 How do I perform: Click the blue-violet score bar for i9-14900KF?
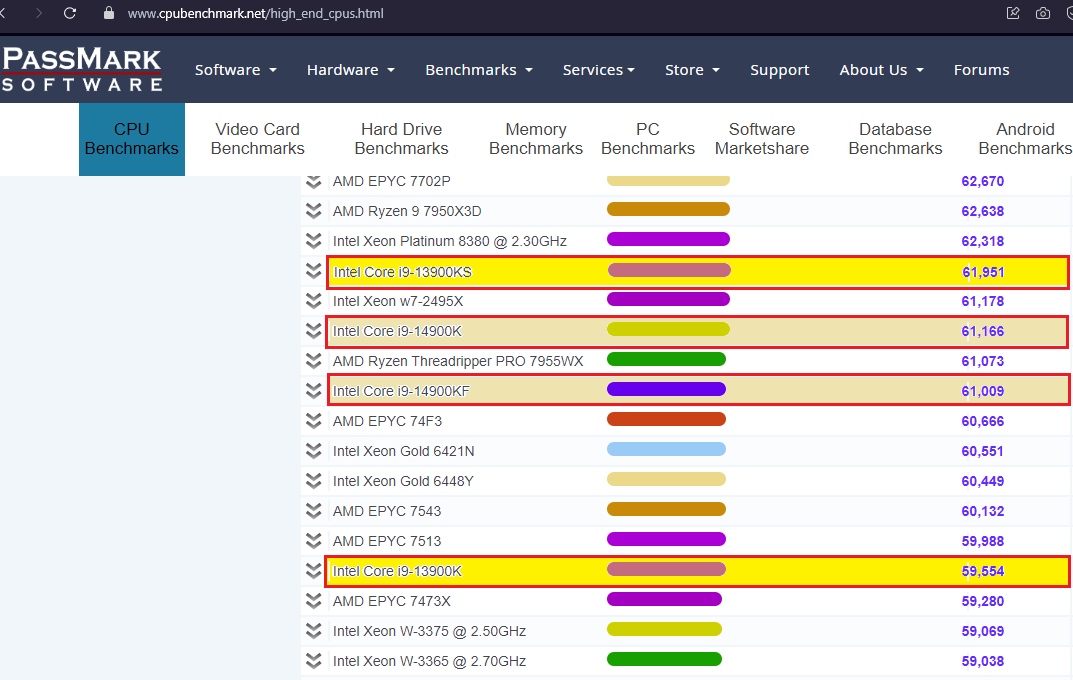coord(667,389)
